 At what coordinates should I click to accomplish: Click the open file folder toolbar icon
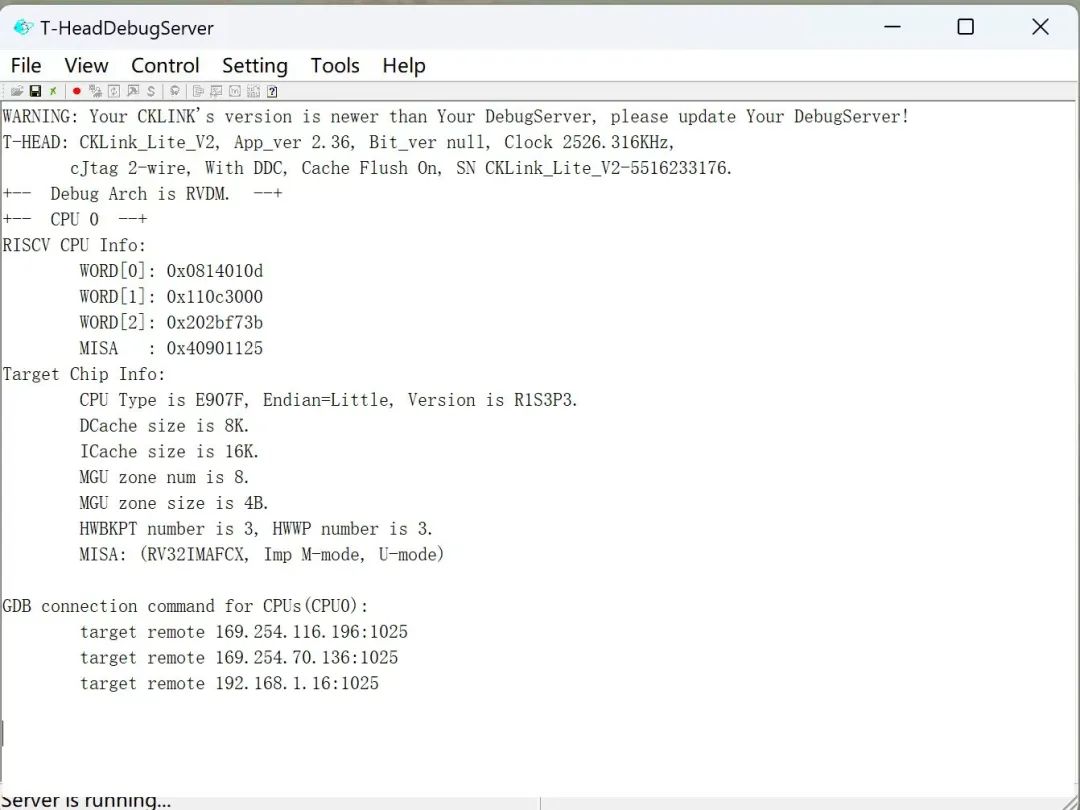point(17,91)
